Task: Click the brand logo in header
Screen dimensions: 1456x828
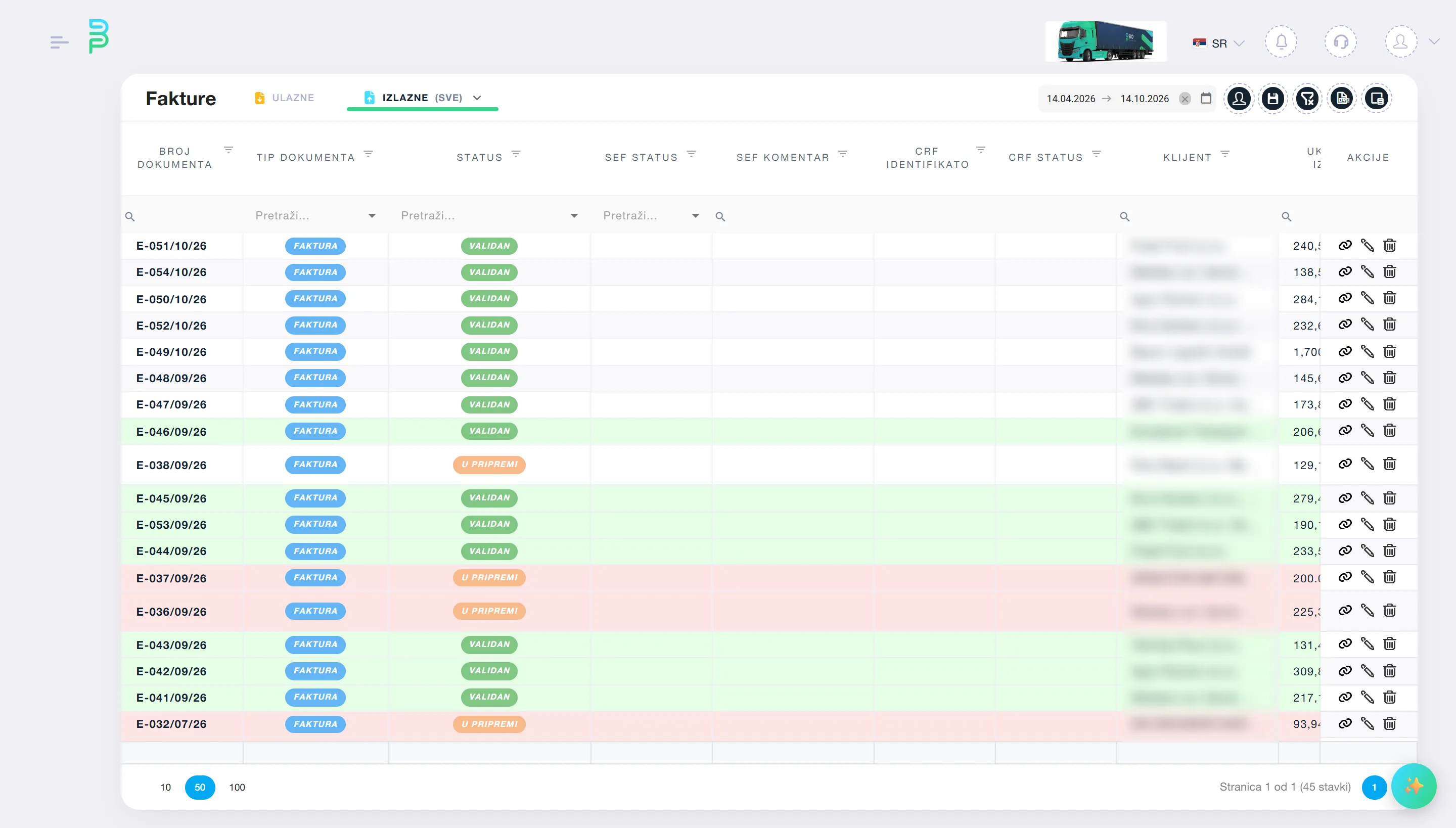Action: tap(99, 36)
